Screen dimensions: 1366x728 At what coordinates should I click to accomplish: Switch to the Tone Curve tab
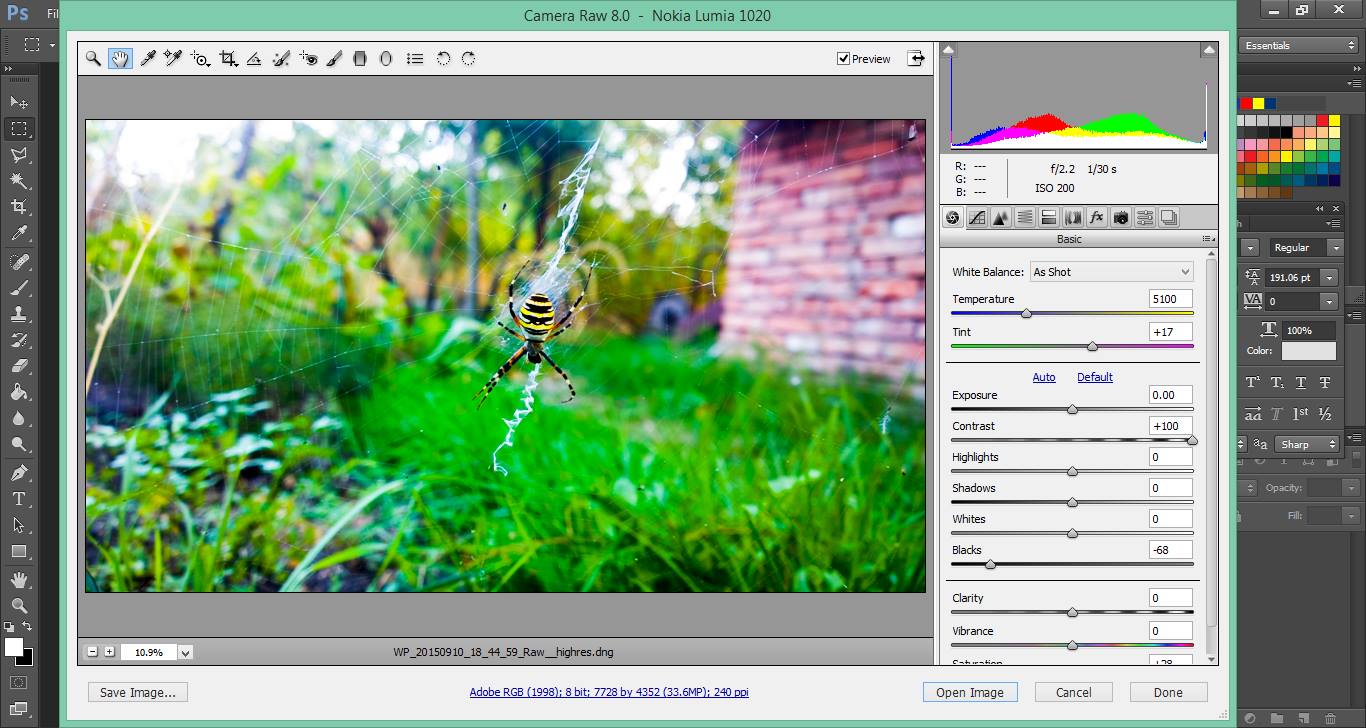point(977,217)
